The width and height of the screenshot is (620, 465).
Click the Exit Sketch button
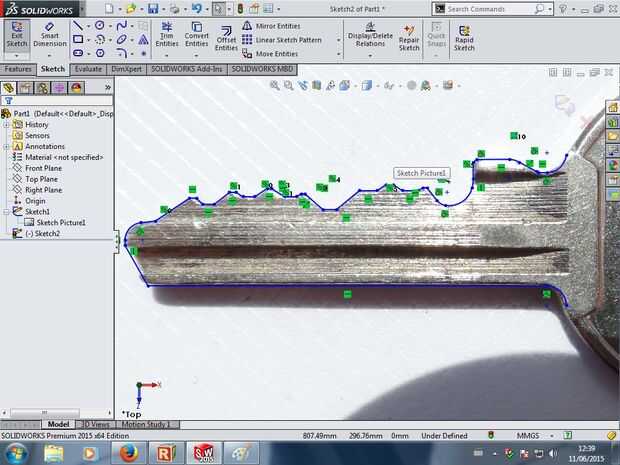[x=17, y=35]
